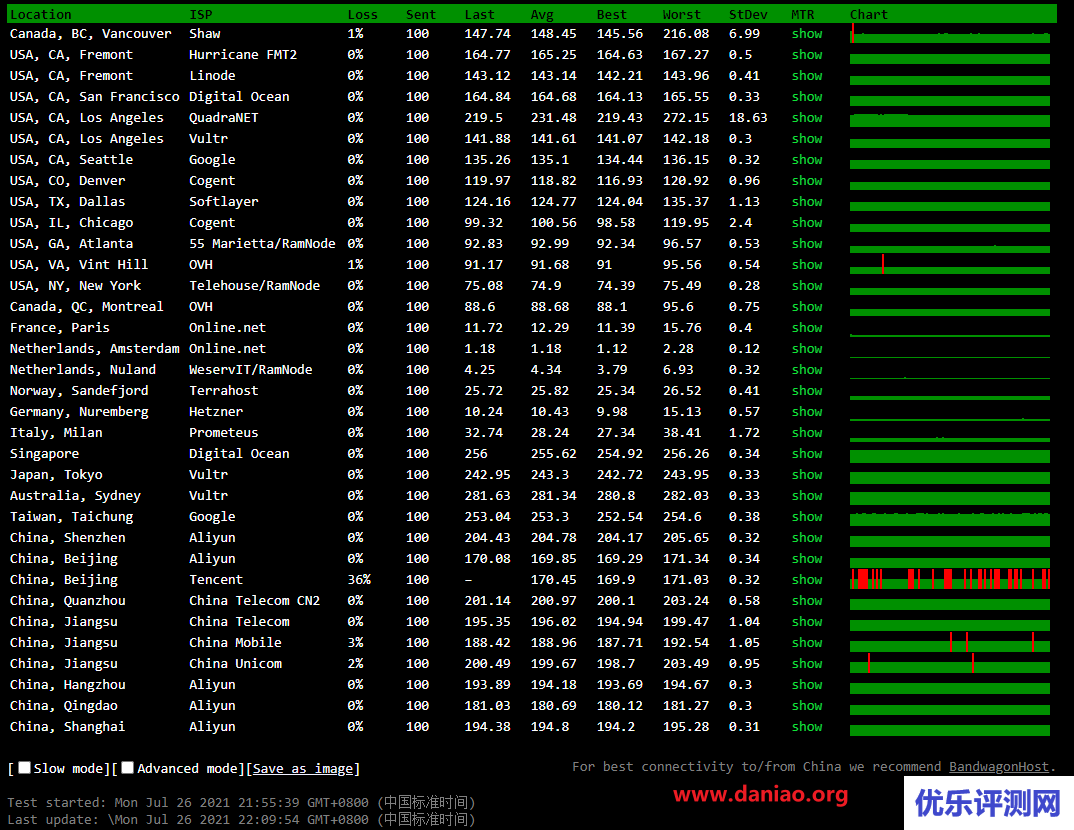
Task: Show MTR for Italy, Milan
Action: click(807, 433)
